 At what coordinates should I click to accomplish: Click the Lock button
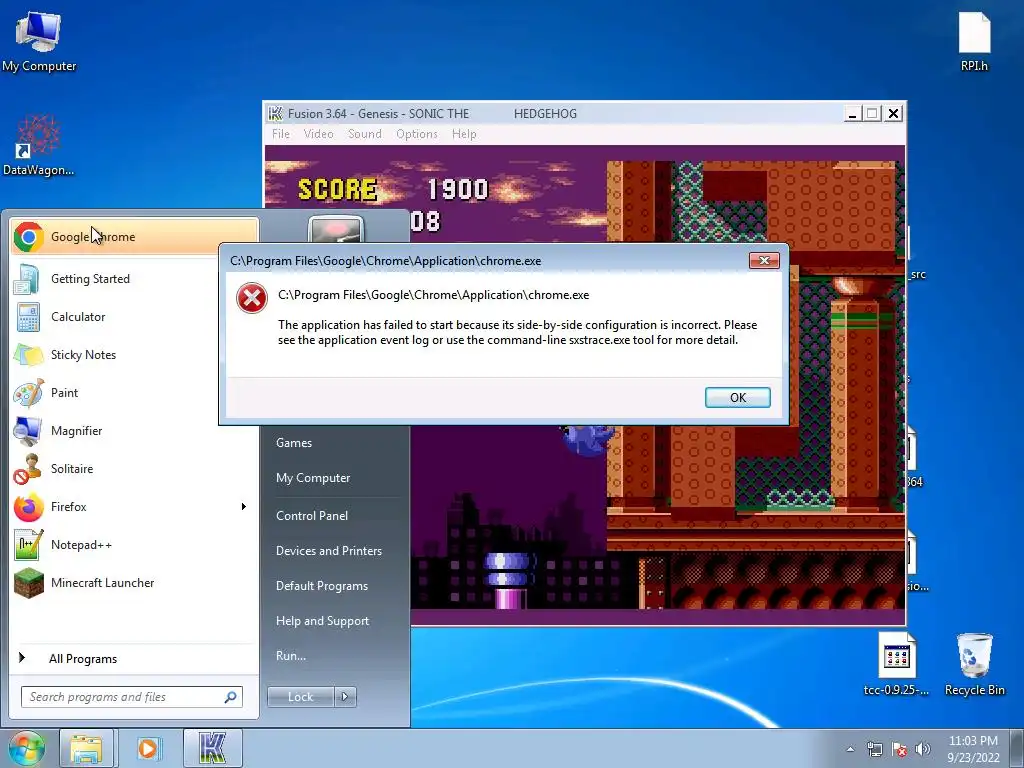tap(301, 697)
